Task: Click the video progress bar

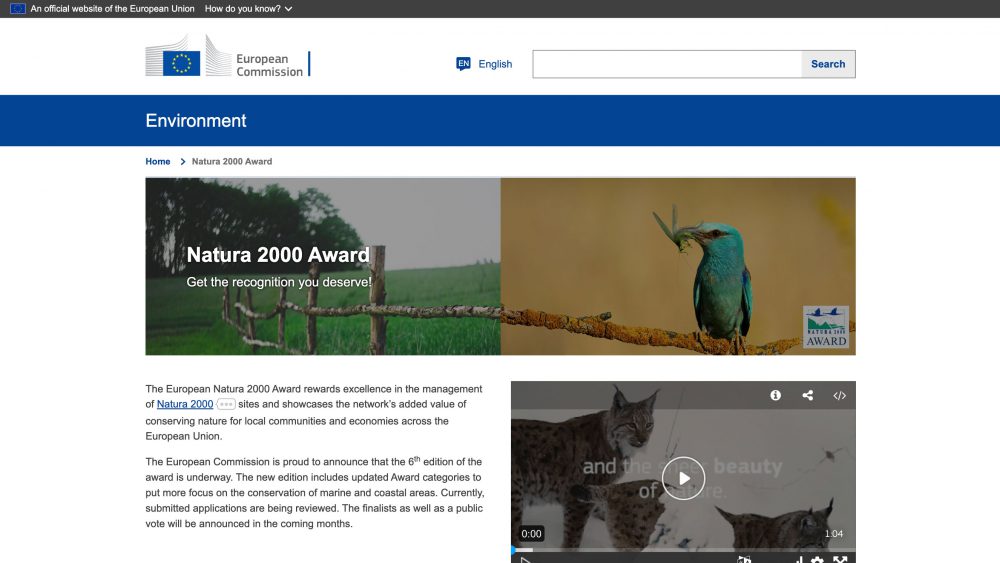Action: pos(683,550)
